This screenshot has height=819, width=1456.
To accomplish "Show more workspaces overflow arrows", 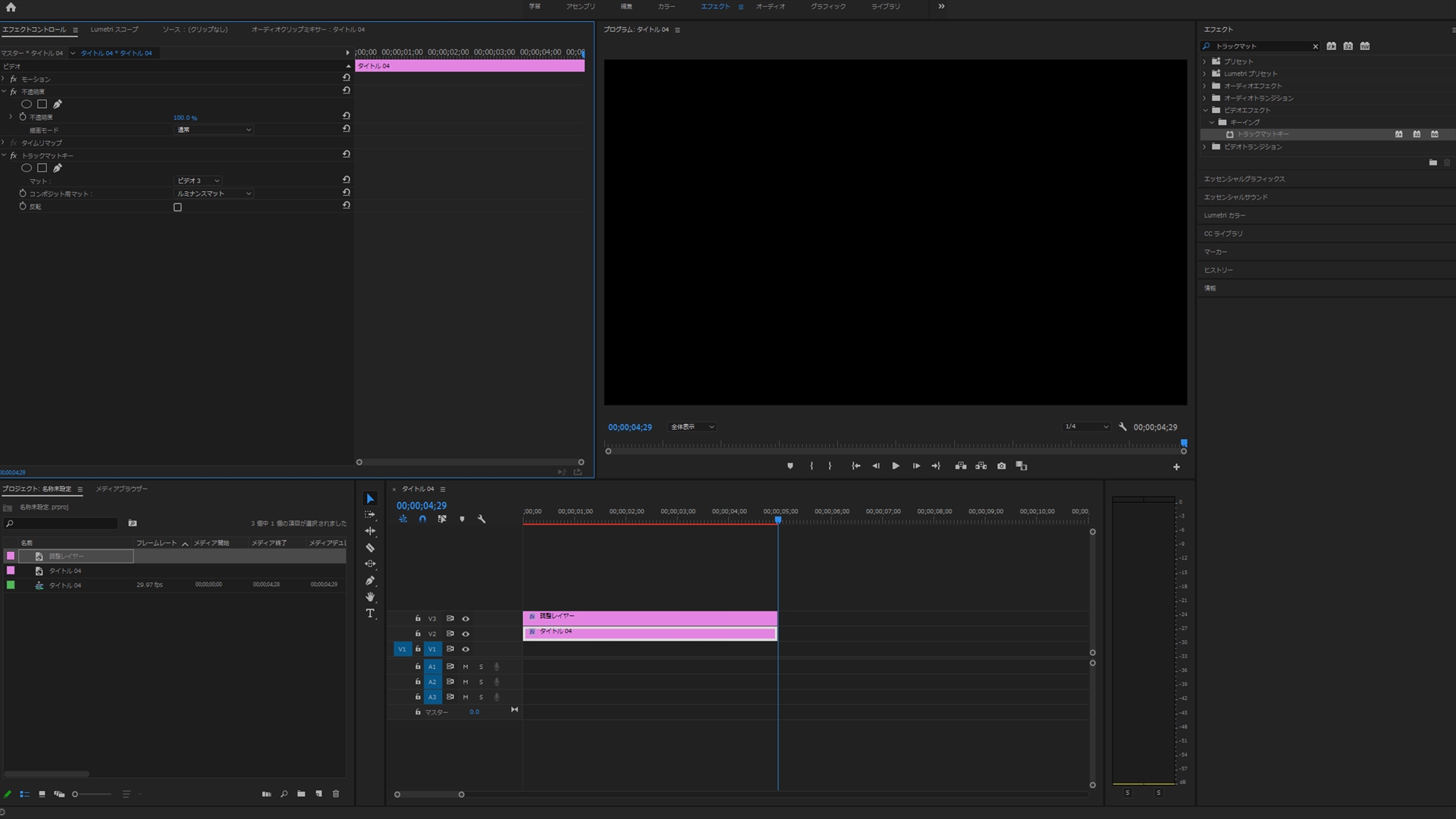I will click(x=941, y=6).
